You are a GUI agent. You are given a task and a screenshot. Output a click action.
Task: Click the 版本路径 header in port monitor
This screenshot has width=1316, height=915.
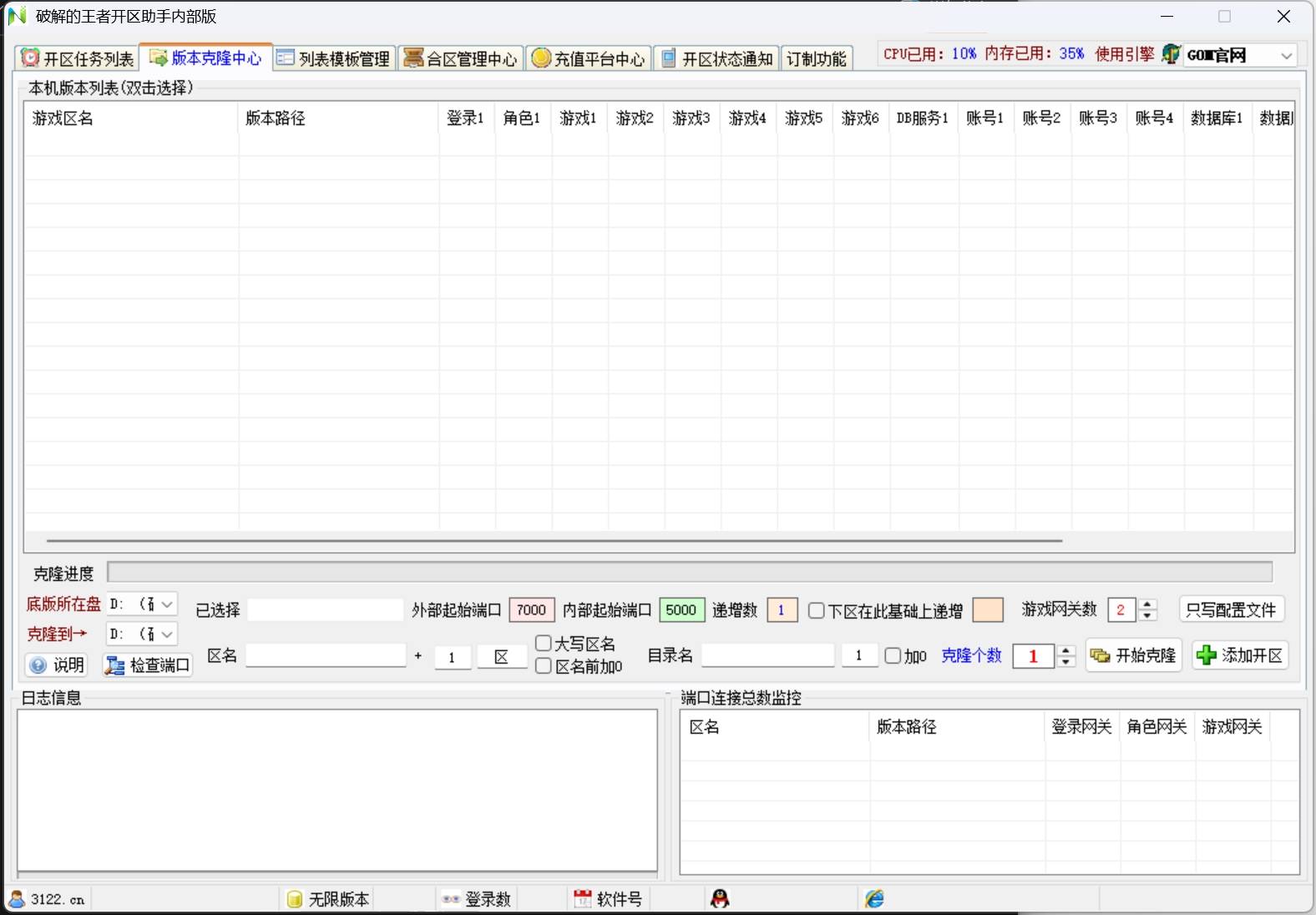click(957, 726)
